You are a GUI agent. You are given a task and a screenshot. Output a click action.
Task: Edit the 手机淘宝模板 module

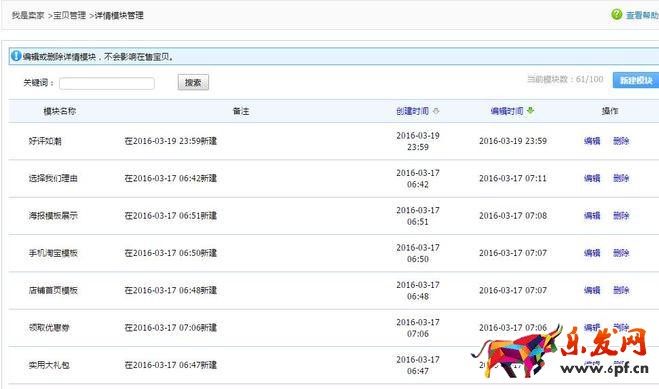592,253
